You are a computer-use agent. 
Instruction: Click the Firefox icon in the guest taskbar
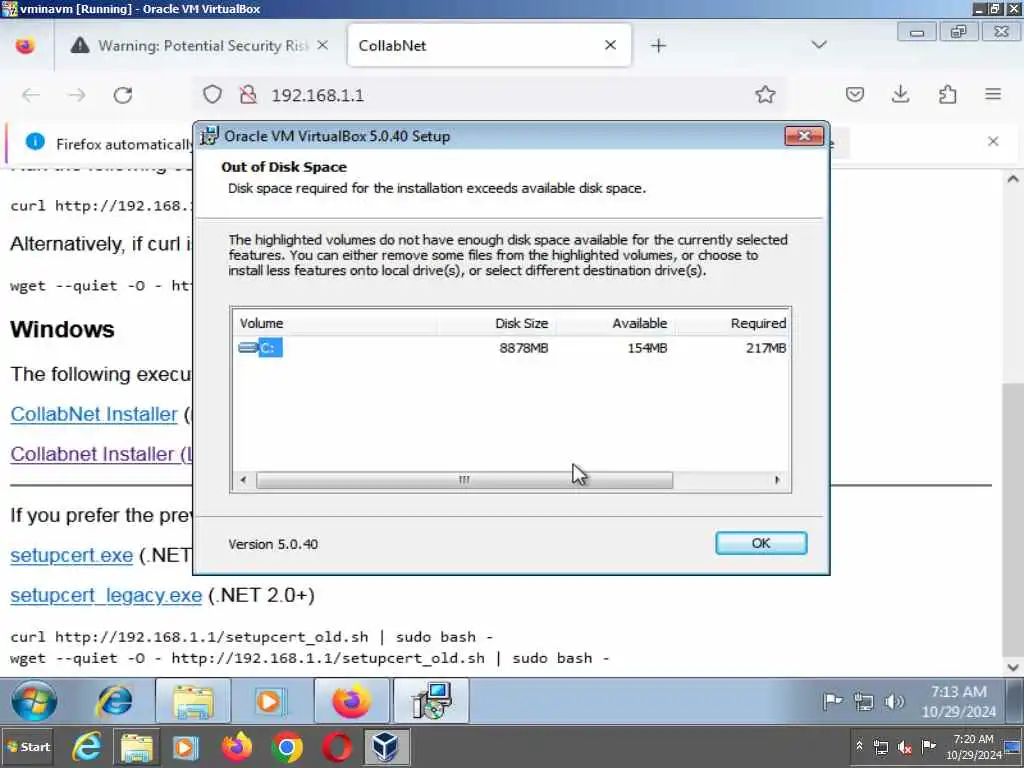pyautogui.click(x=351, y=701)
